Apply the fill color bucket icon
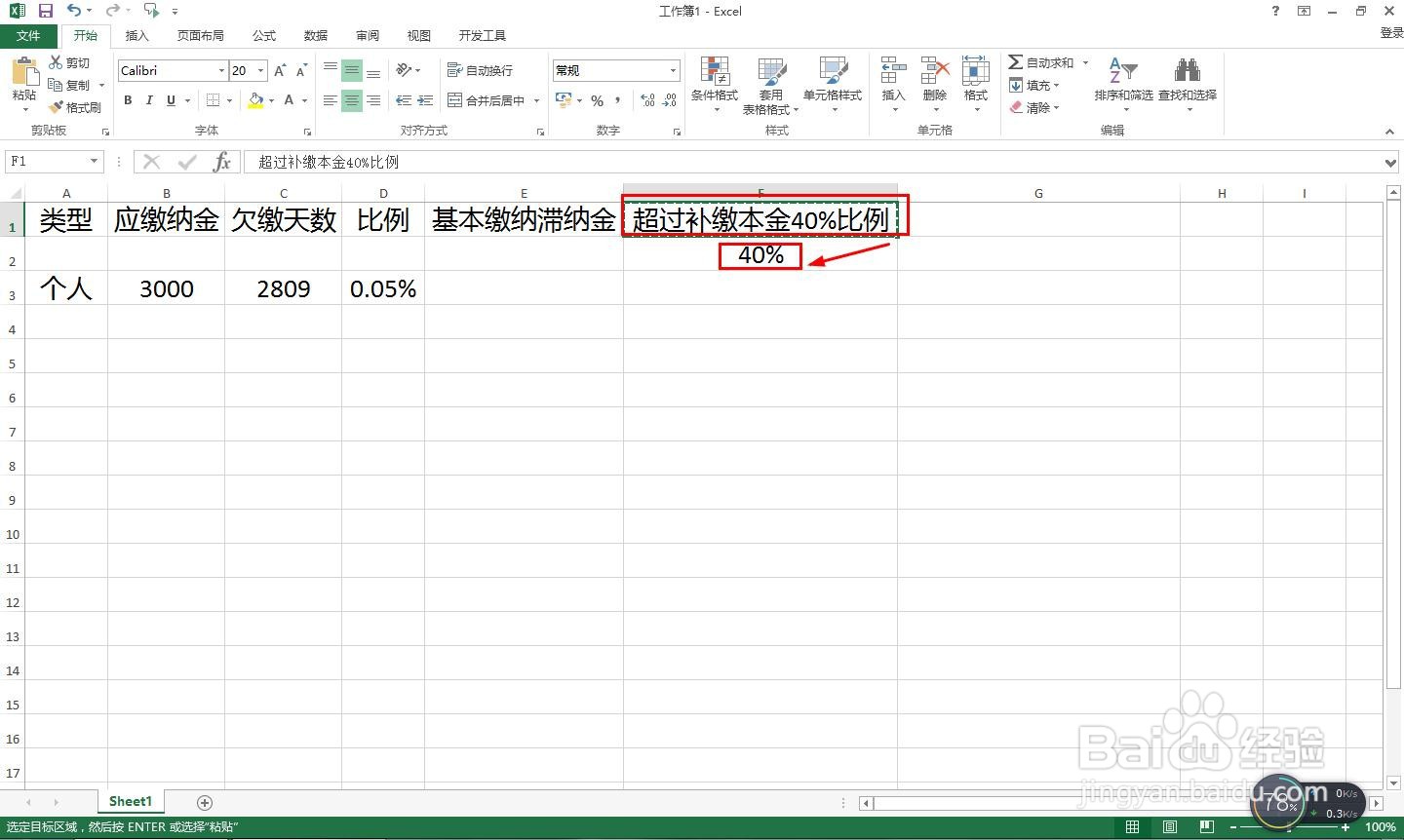The image size is (1404, 840). click(255, 100)
